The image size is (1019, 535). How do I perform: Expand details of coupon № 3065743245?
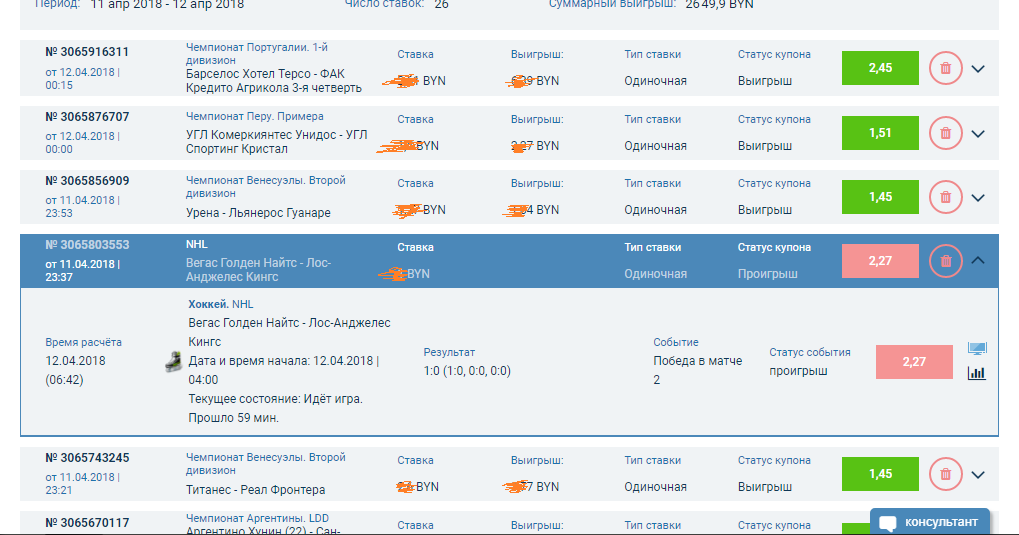pos(979,474)
